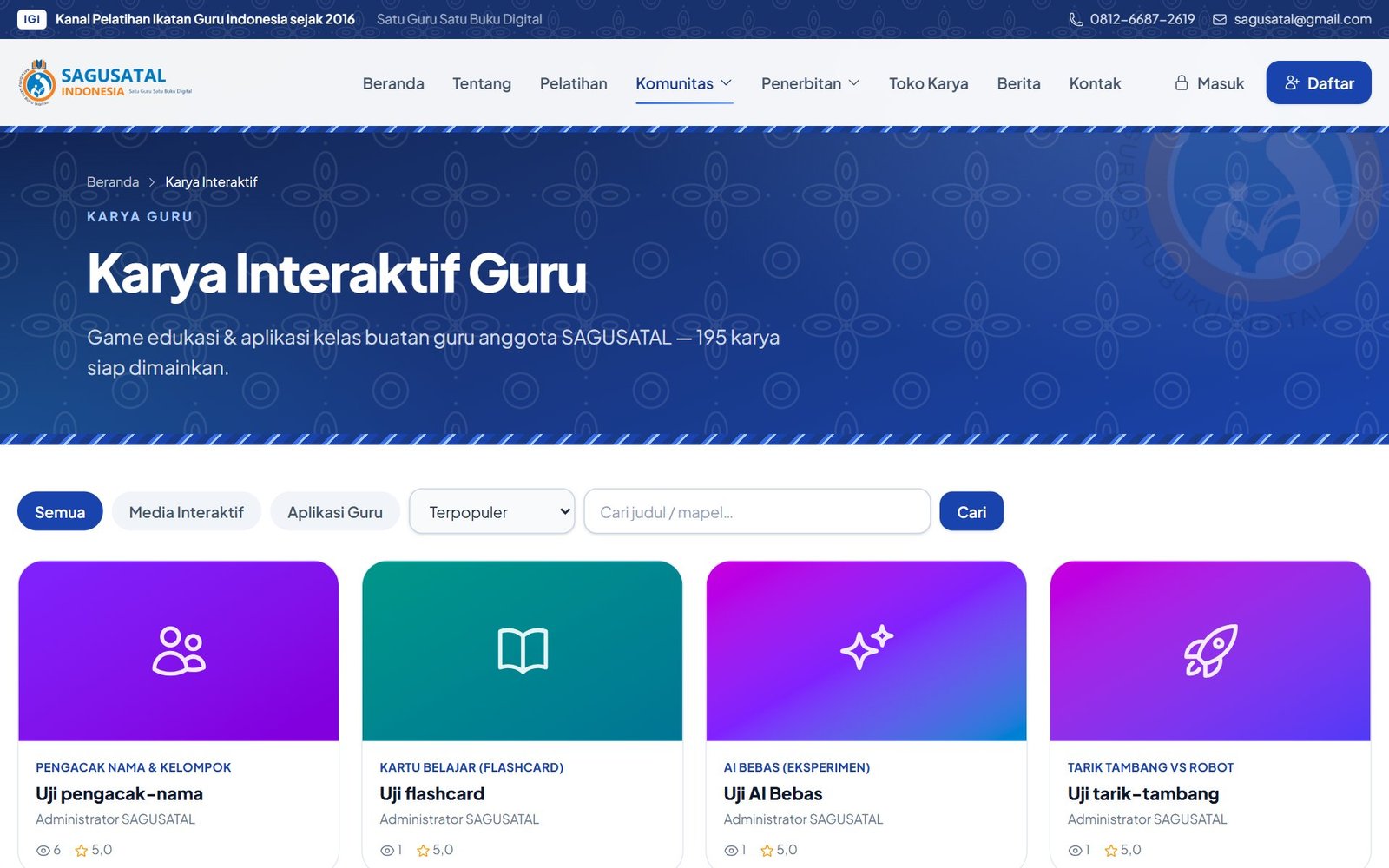Go to the Pelatihan page
The height and width of the screenshot is (868, 1389).
tap(574, 83)
